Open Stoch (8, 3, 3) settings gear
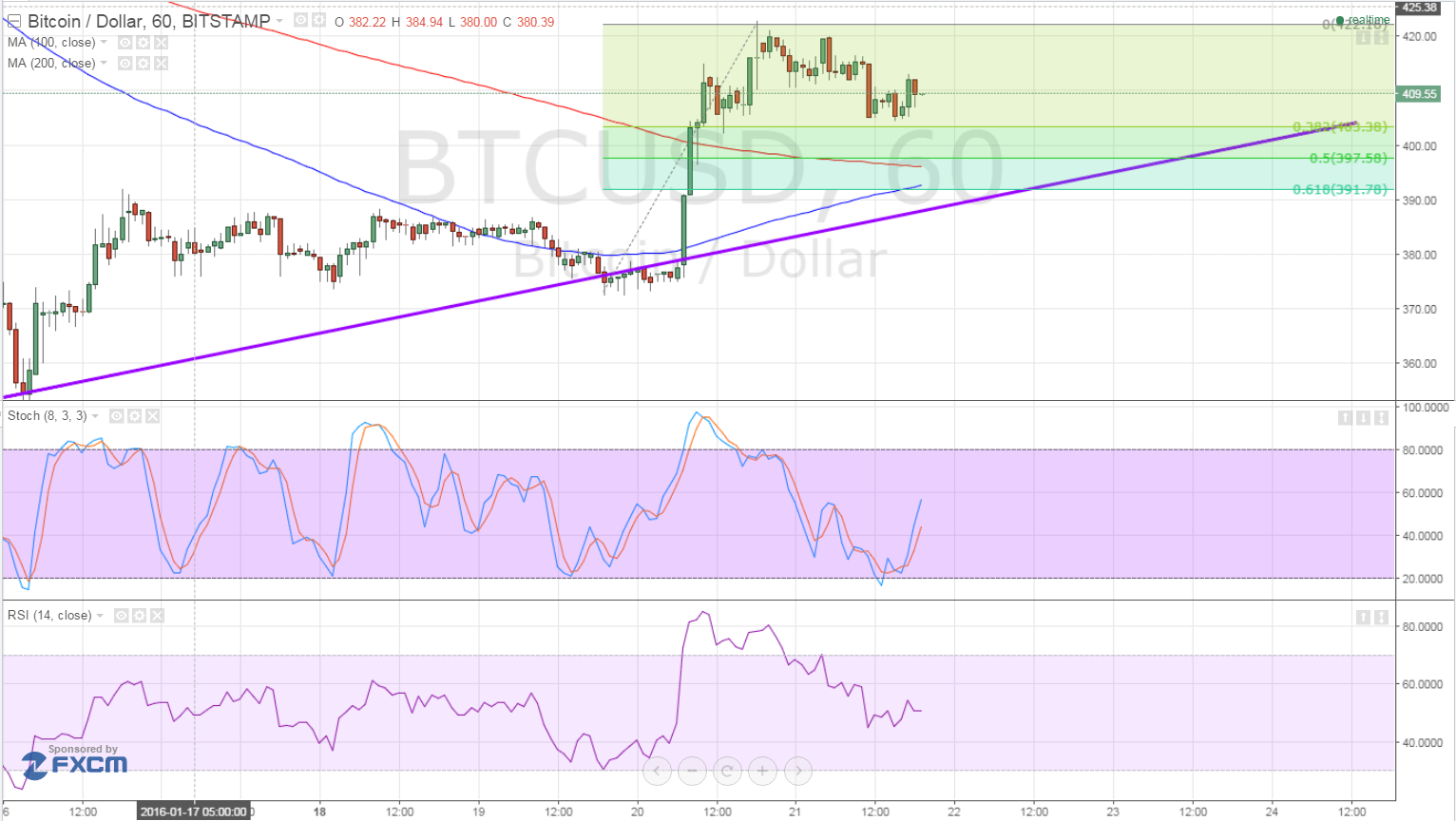The image size is (1456, 821). point(134,416)
